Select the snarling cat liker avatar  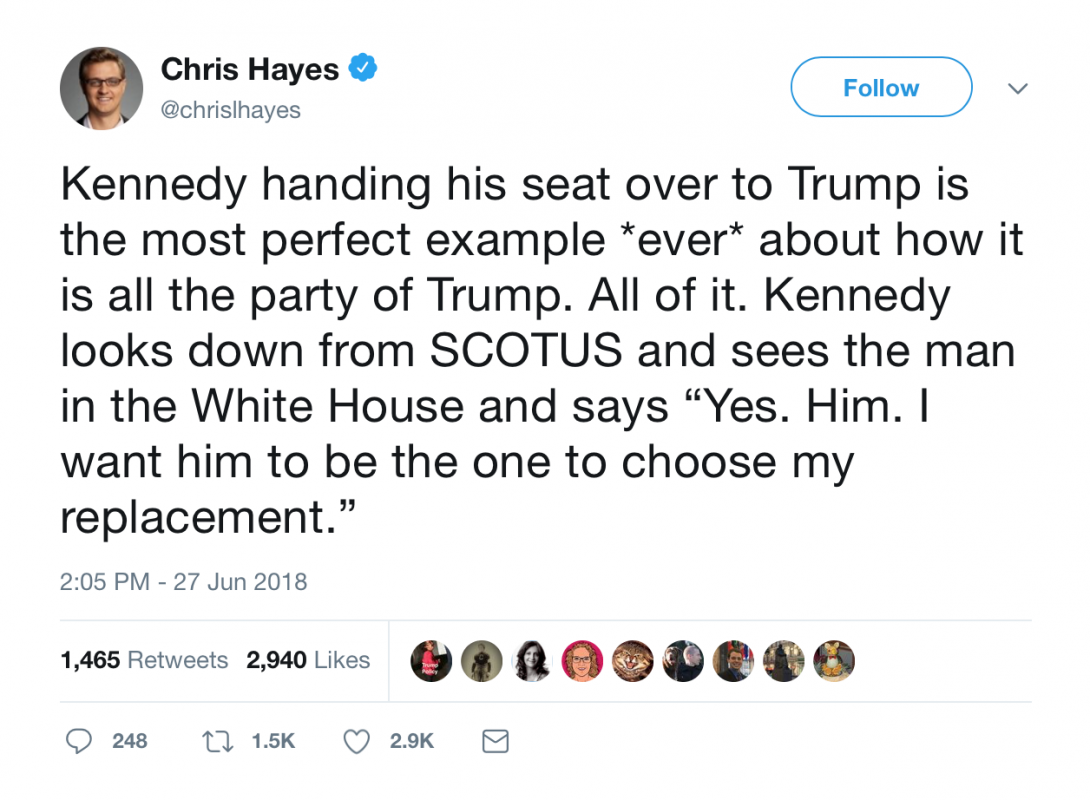[x=633, y=660]
